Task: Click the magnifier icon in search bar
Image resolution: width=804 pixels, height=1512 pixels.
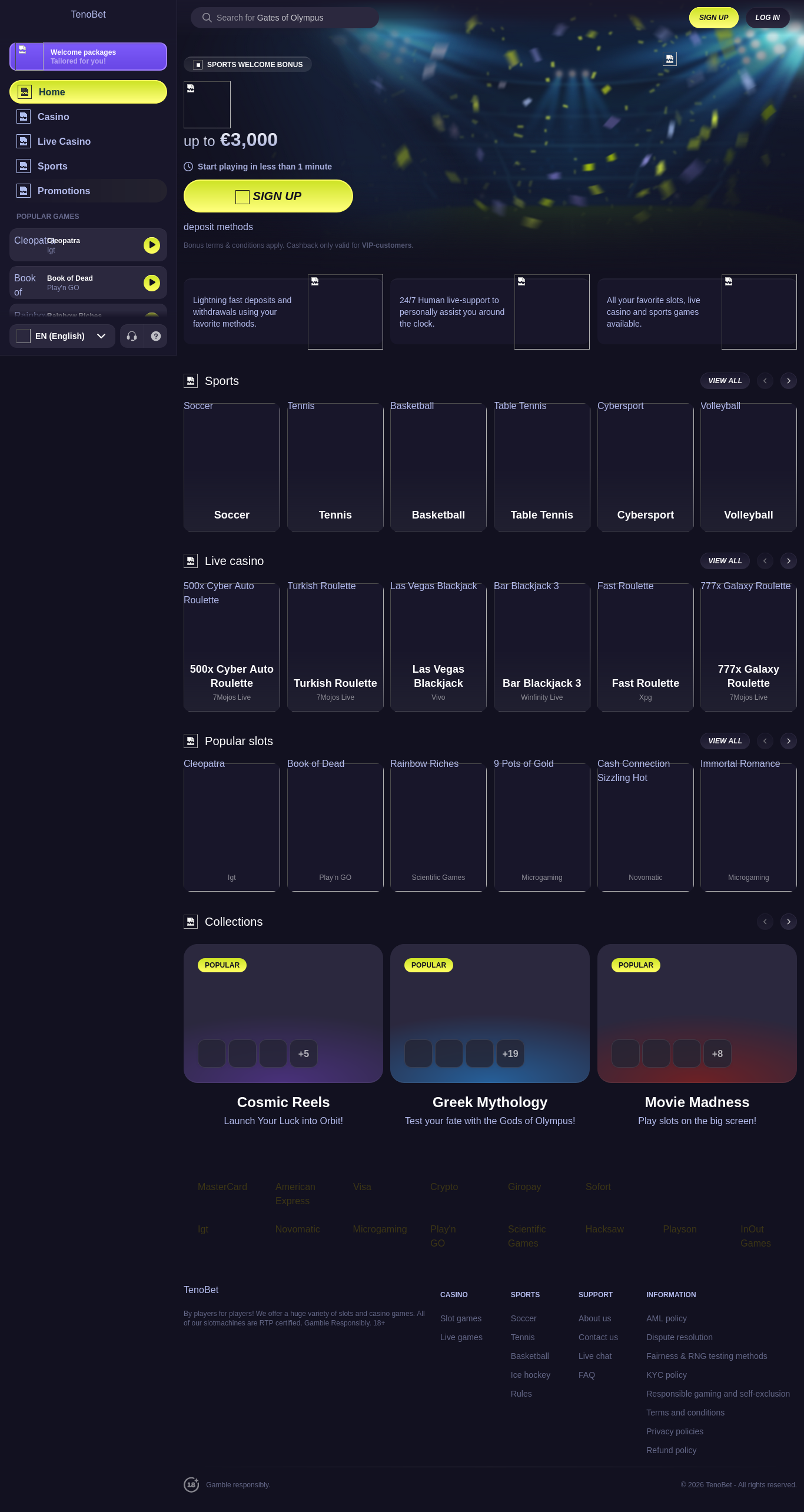Action: point(207,18)
